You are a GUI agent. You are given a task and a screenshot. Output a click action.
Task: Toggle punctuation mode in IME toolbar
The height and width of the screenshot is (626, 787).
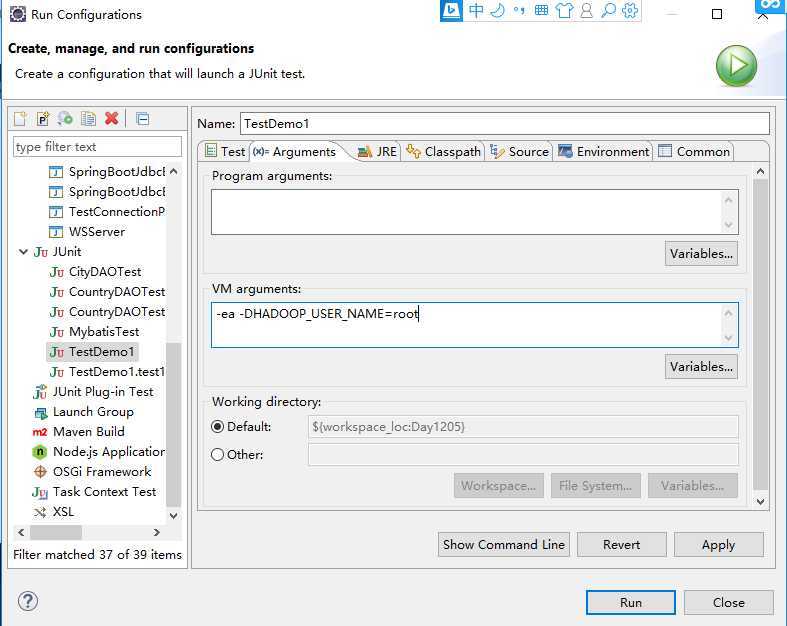pos(519,11)
